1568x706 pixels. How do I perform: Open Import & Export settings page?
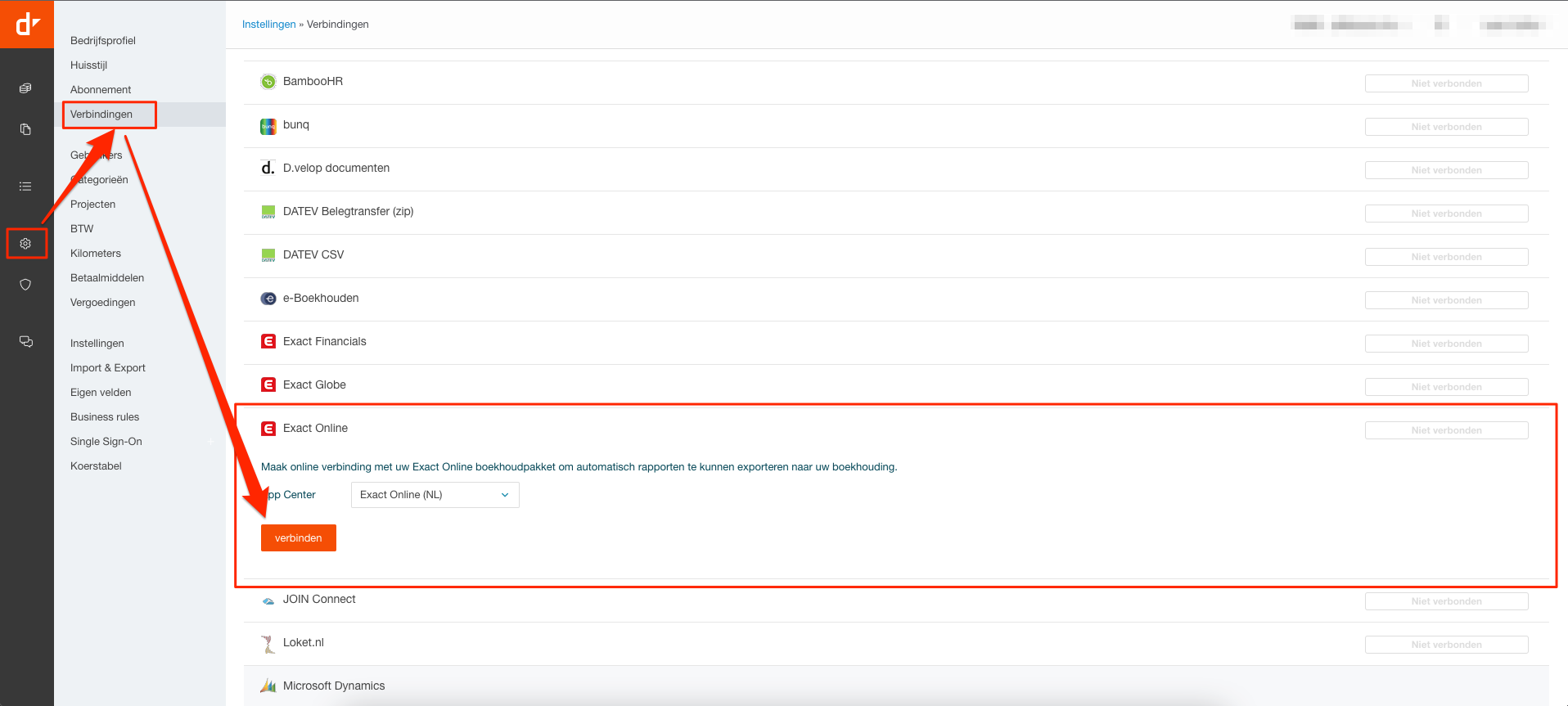coord(108,367)
